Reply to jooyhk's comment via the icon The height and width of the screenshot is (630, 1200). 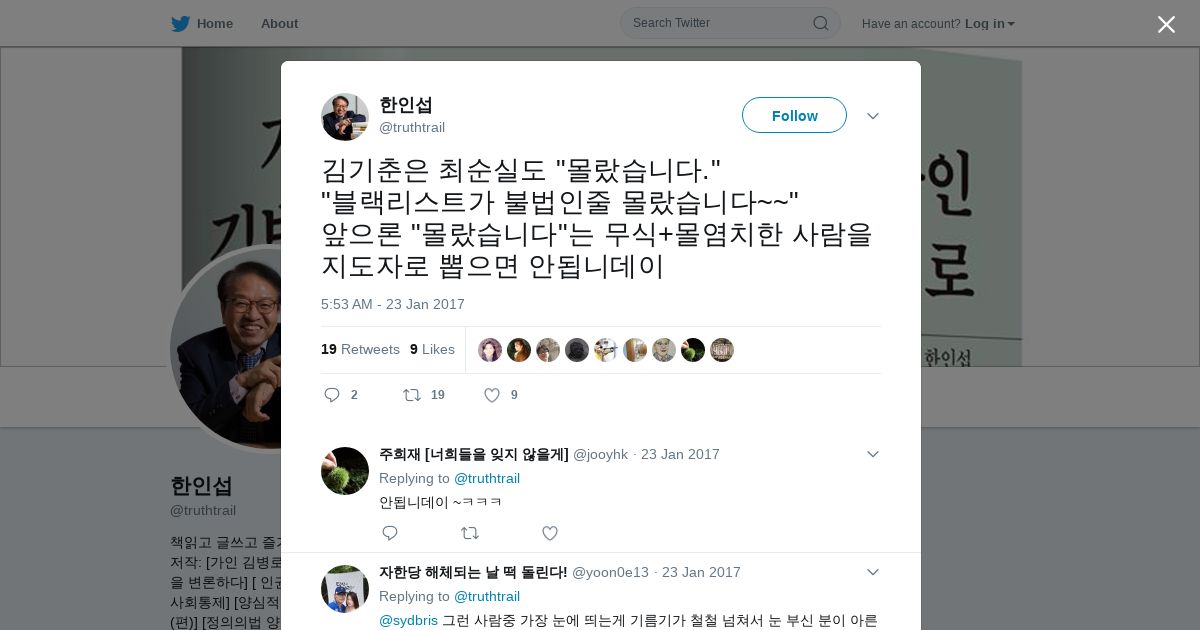[x=390, y=533]
